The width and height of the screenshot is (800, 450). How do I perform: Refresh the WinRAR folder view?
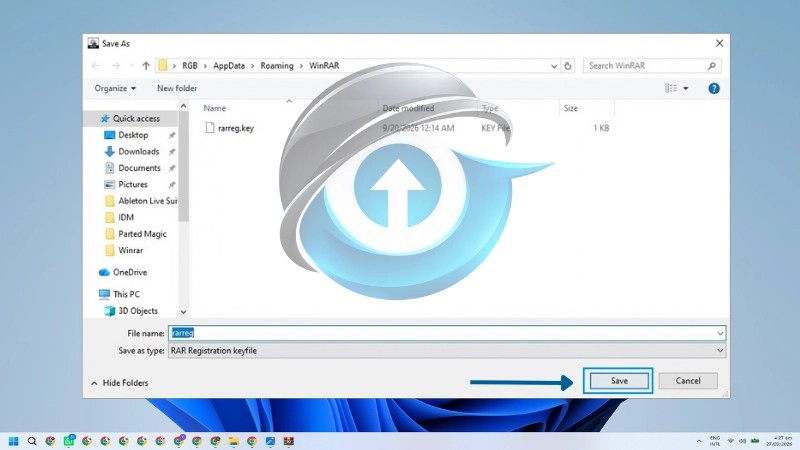pos(568,66)
